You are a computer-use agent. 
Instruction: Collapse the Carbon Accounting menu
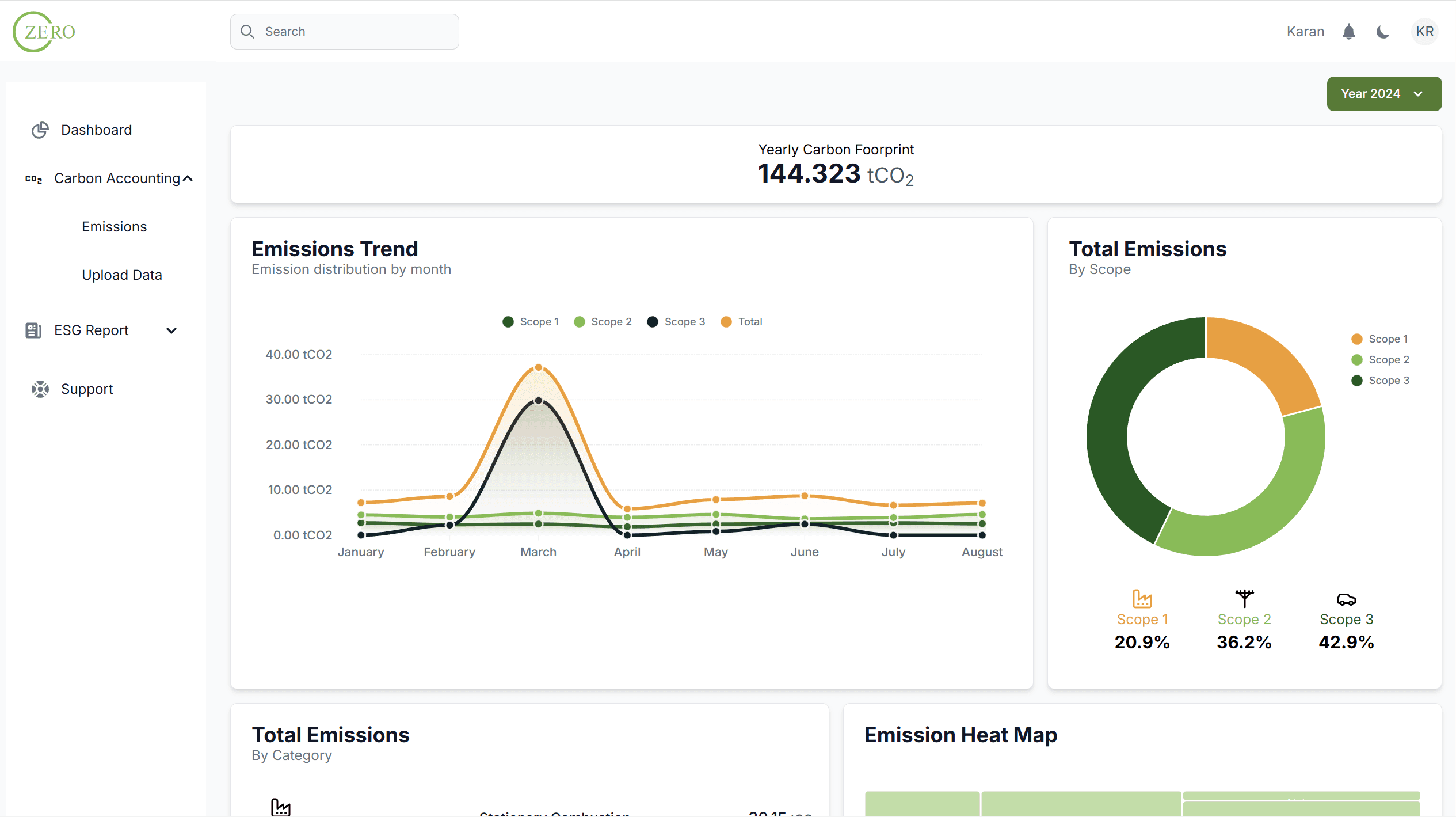[188, 179]
